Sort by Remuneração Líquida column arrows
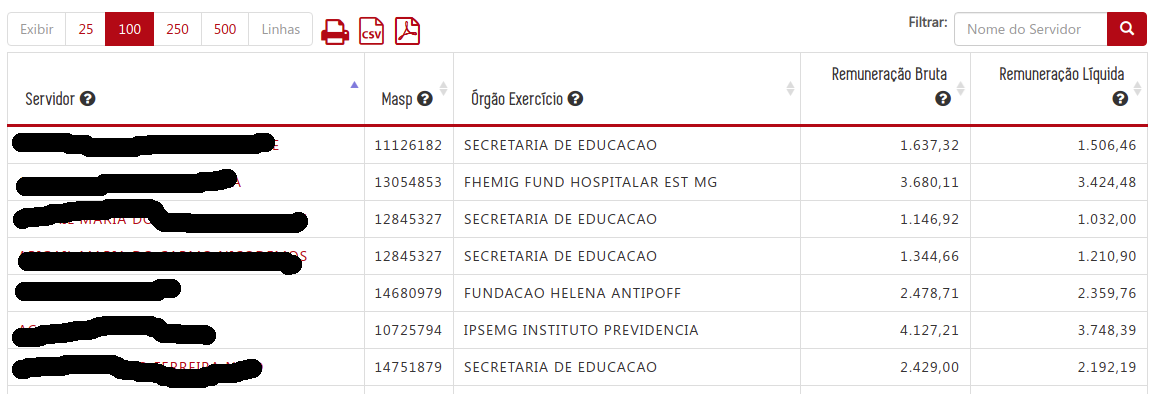 coord(1137,89)
